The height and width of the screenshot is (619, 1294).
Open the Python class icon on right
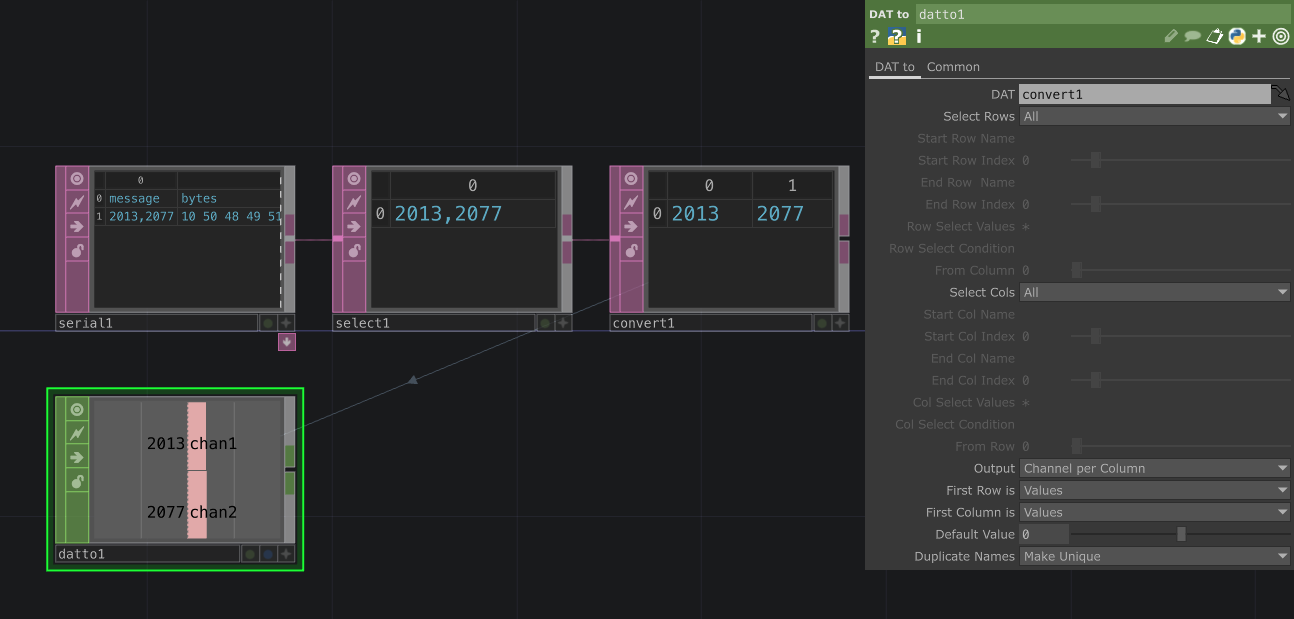(x=1237, y=37)
